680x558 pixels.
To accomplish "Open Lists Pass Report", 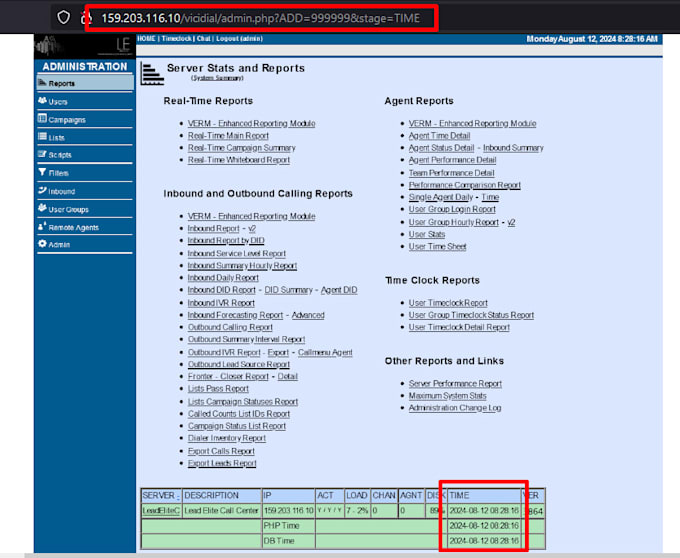I will [x=218, y=389].
